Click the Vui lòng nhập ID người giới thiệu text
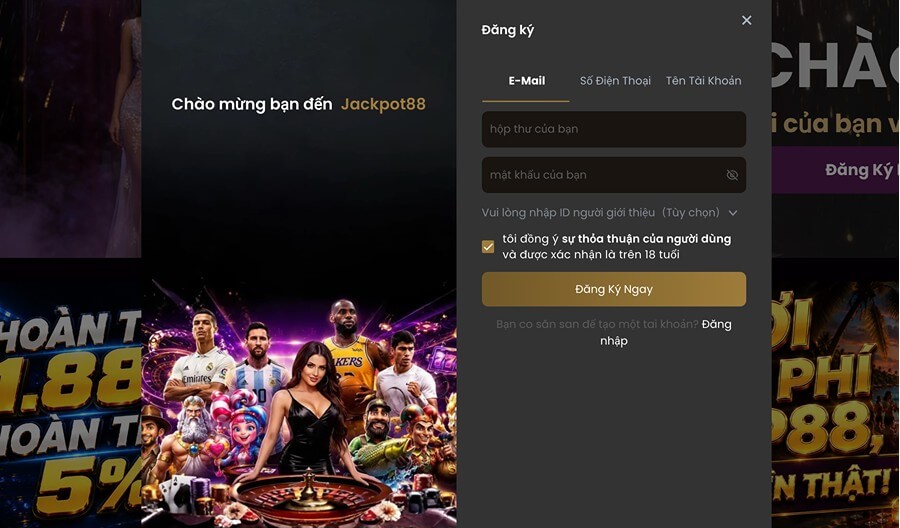This screenshot has width=900, height=528. pos(568,213)
